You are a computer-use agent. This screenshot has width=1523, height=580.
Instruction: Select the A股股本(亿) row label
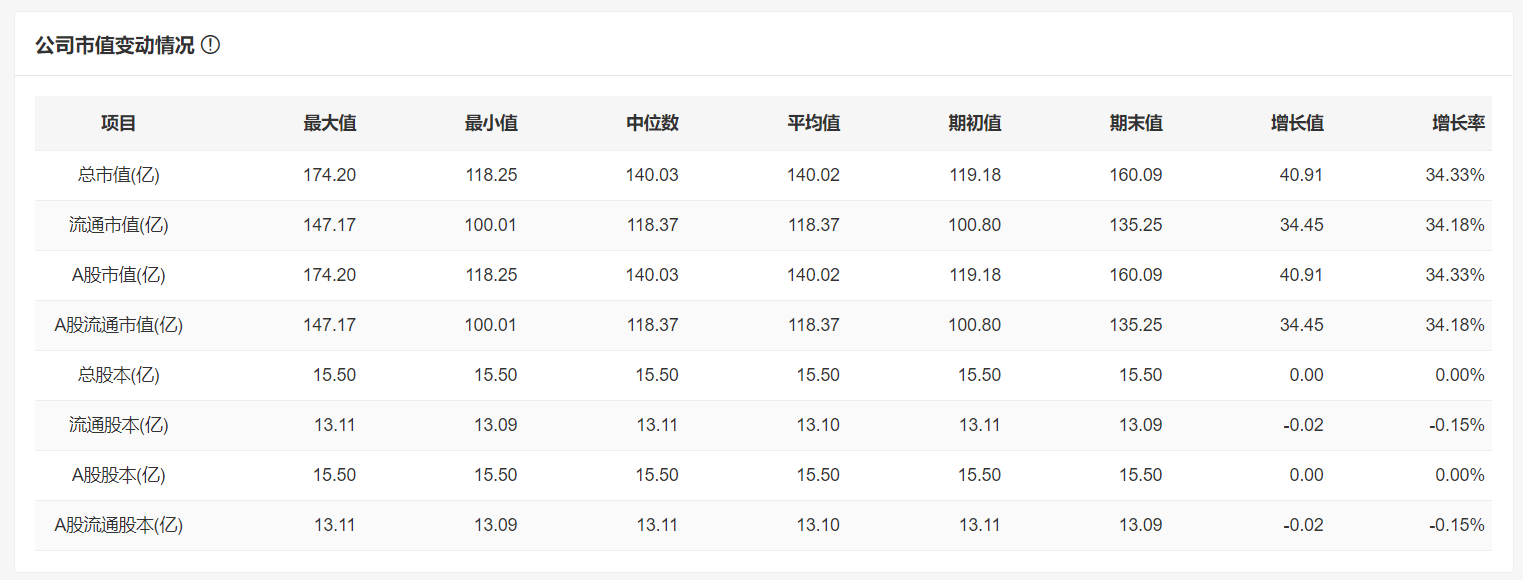click(119, 475)
